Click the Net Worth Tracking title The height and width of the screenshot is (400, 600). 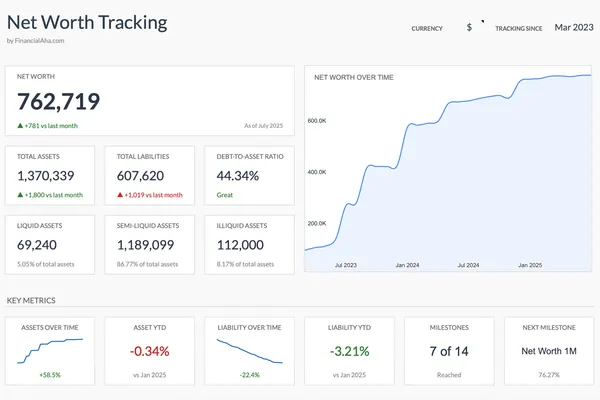pyautogui.click(x=87, y=22)
